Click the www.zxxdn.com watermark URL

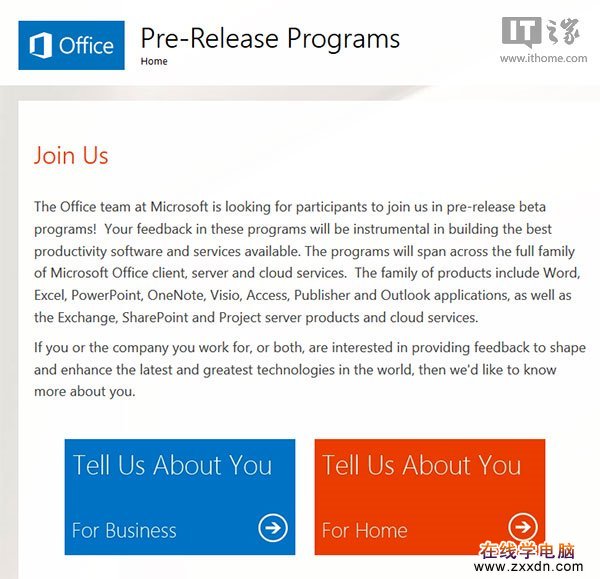click(x=528, y=567)
